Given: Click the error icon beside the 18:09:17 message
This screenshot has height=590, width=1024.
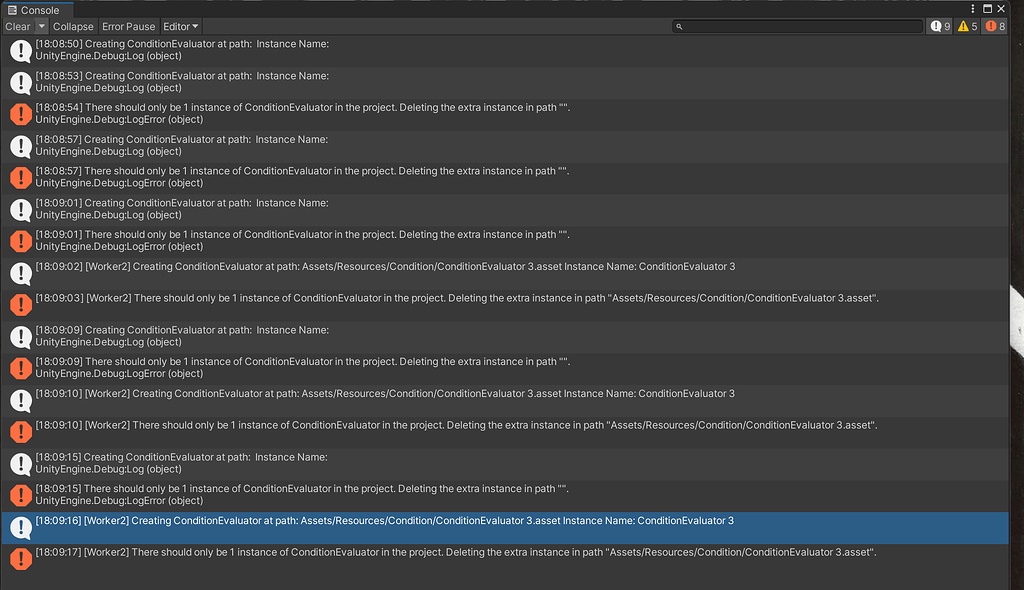Looking at the screenshot, I should tap(20, 558).
